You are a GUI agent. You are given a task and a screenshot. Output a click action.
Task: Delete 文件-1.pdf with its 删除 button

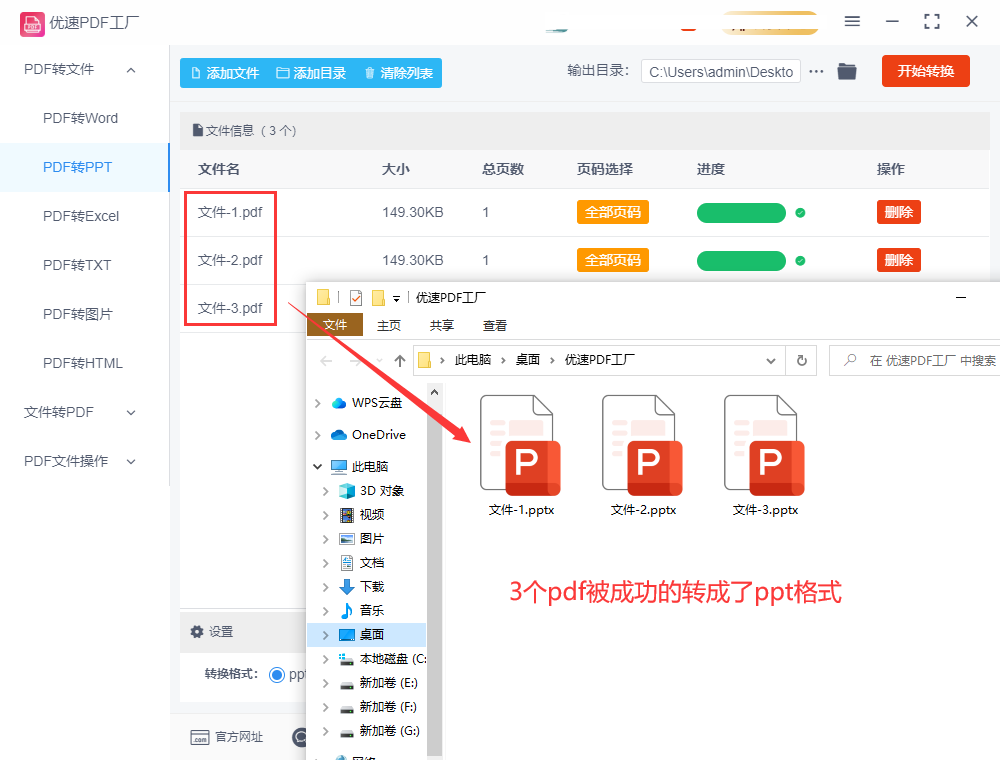pos(899,212)
